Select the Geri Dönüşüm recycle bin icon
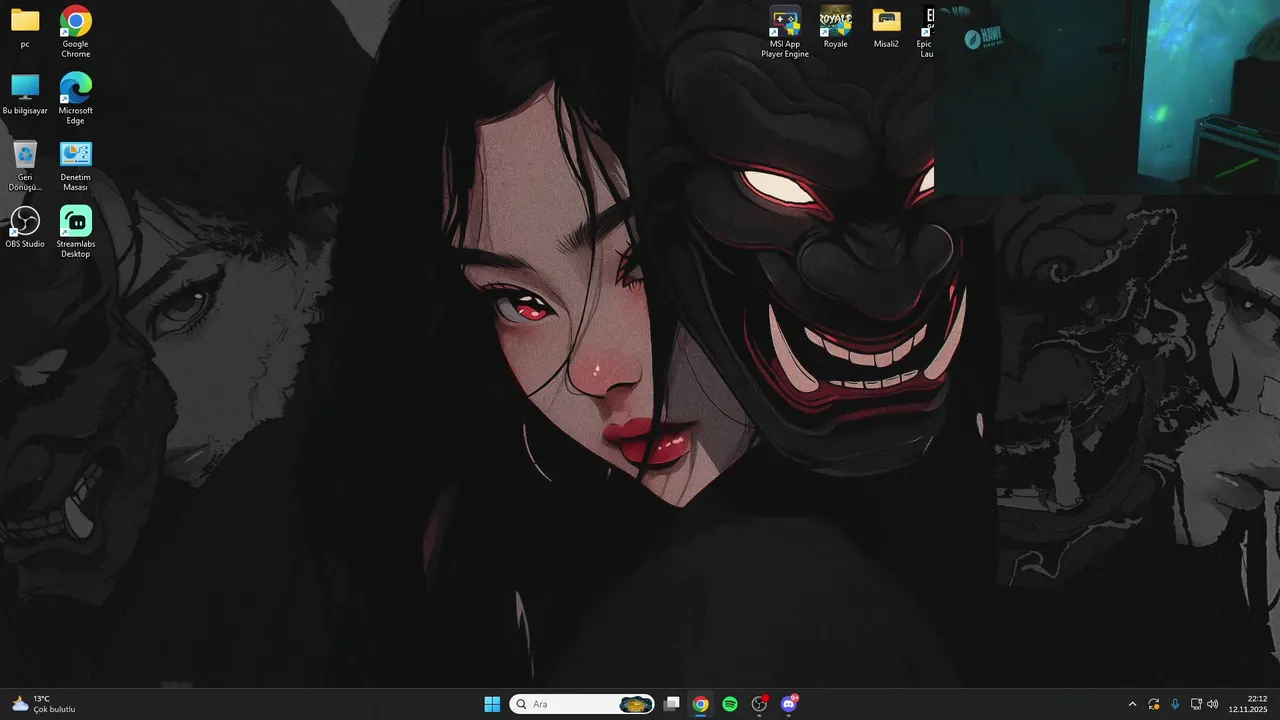Screen dimensions: 1280x720 (25, 165)
